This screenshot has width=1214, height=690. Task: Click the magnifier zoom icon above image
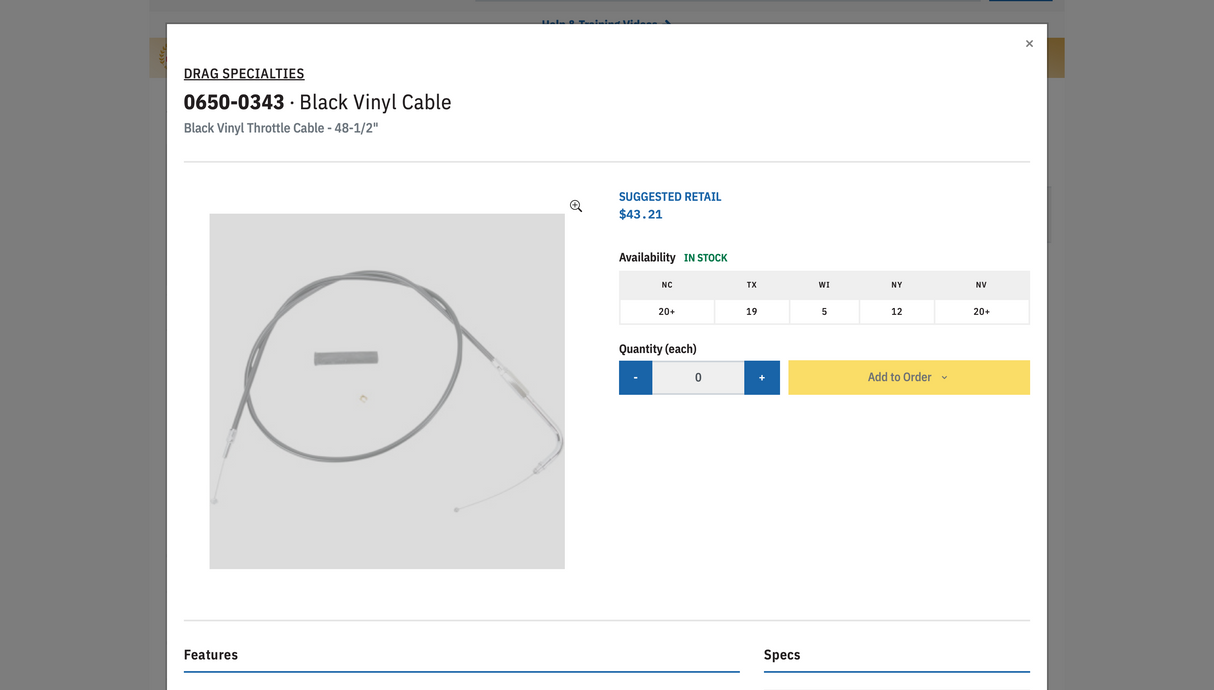576,206
